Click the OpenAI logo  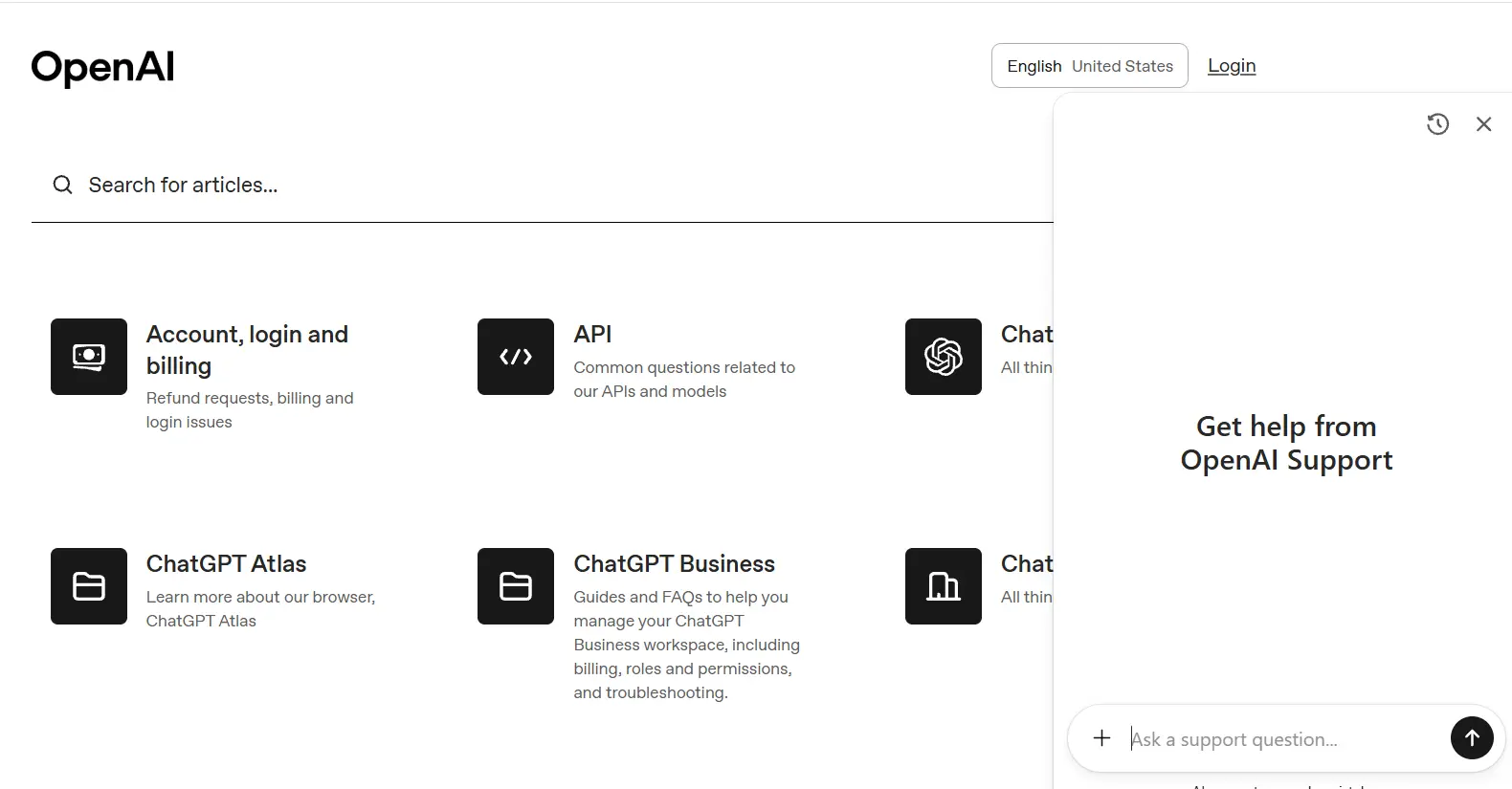tap(102, 68)
